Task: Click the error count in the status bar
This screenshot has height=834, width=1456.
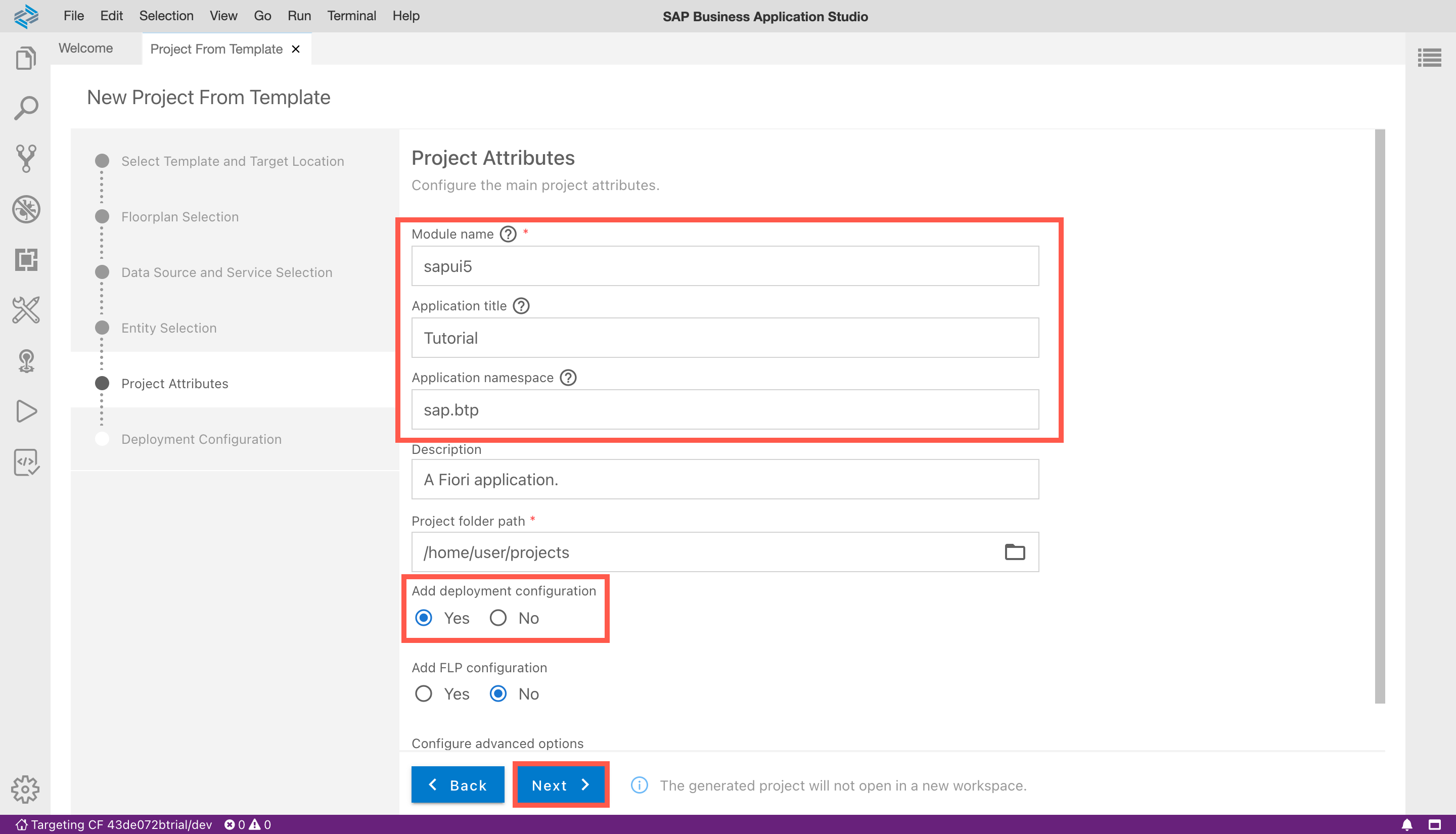Action: tap(234, 825)
